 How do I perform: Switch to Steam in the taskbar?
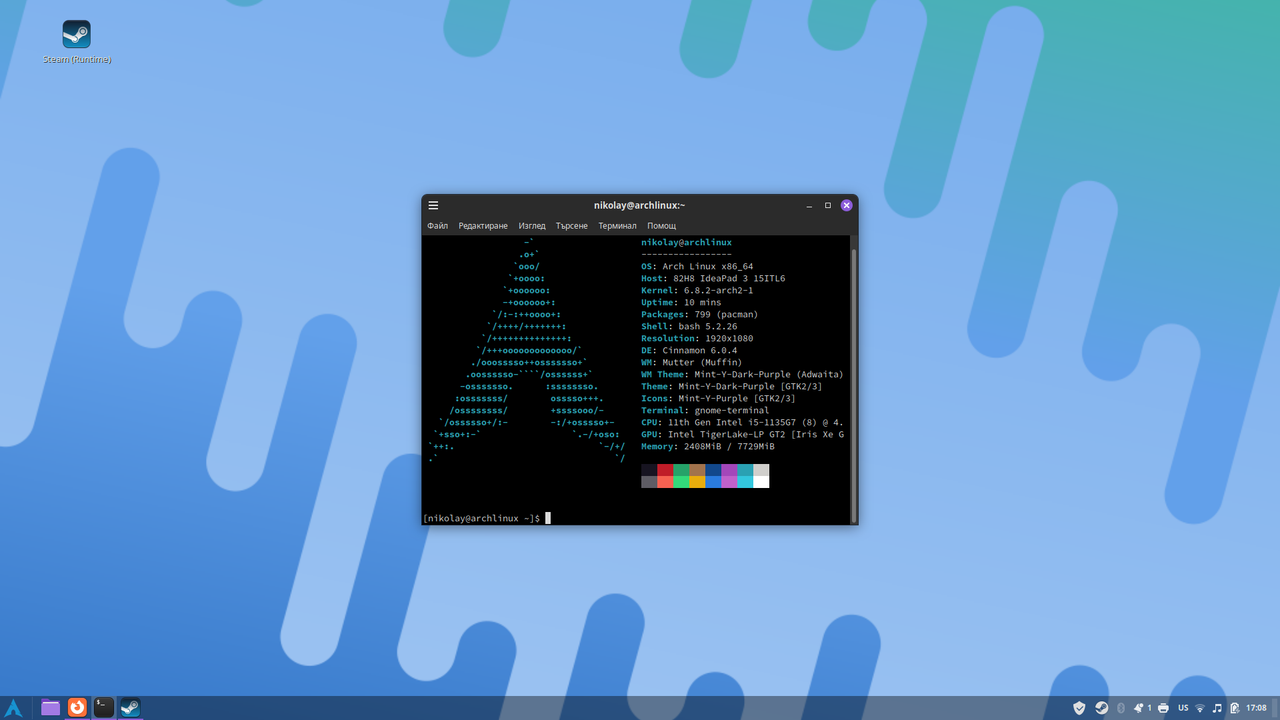point(131,708)
